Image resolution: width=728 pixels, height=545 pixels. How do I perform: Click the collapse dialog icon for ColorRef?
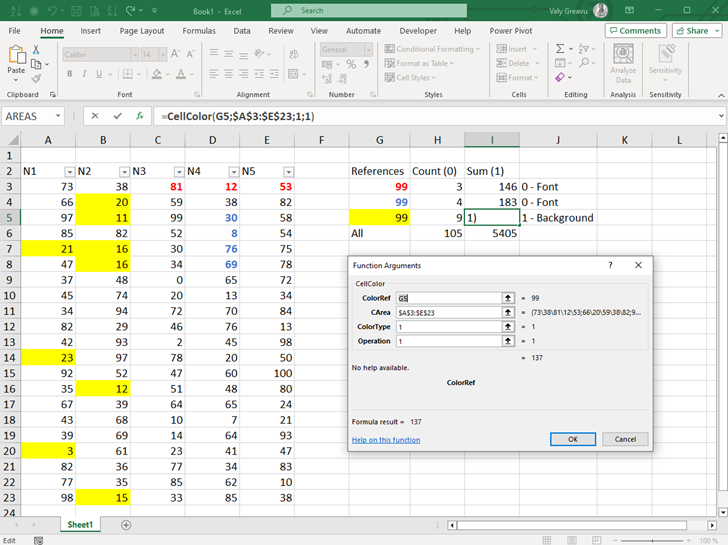507,298
